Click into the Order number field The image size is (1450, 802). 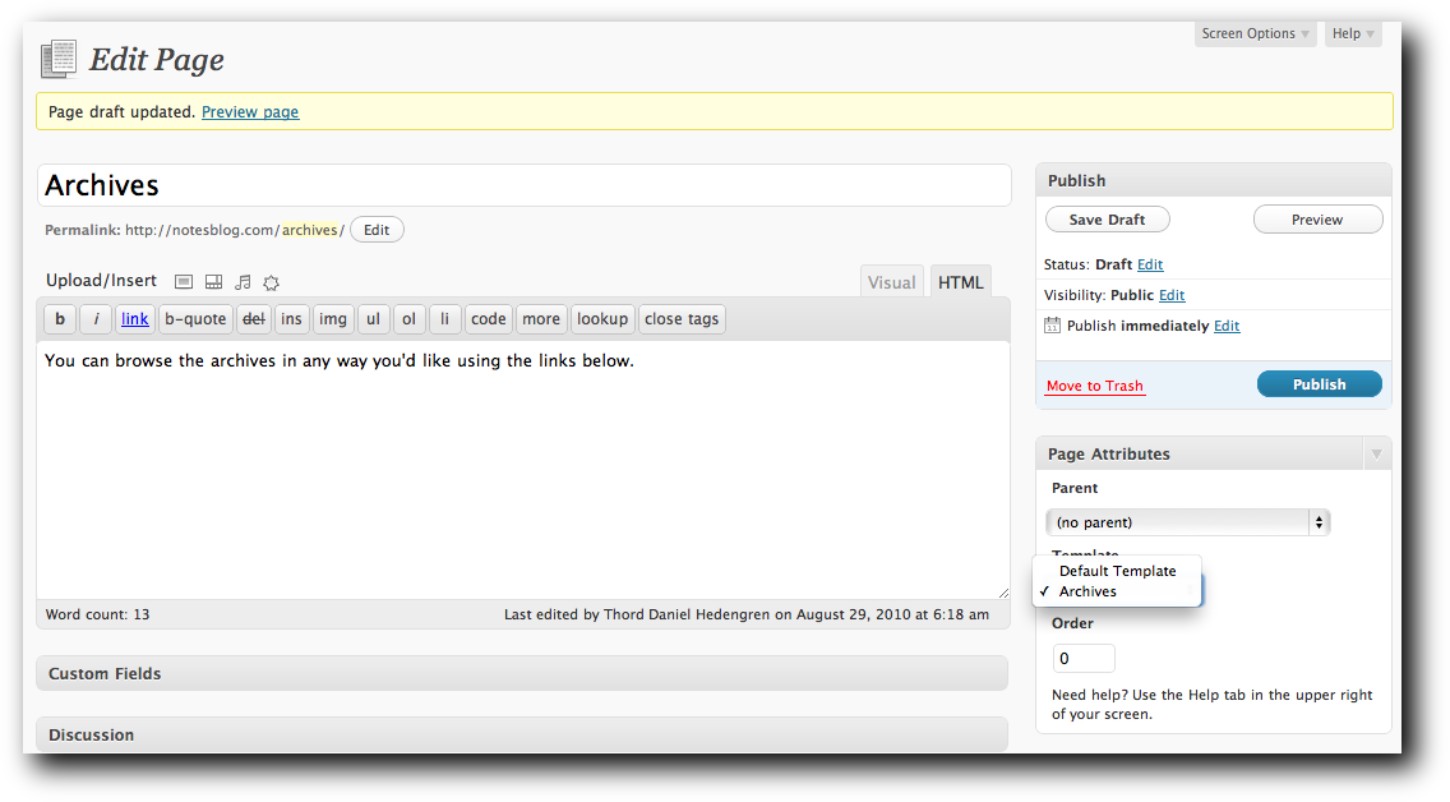pos(1084,658)
